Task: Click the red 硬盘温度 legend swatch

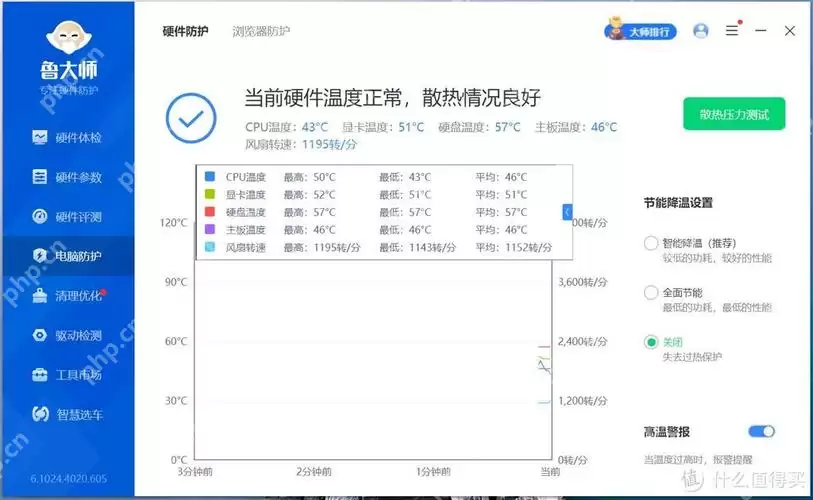Action: click(209, 212)
